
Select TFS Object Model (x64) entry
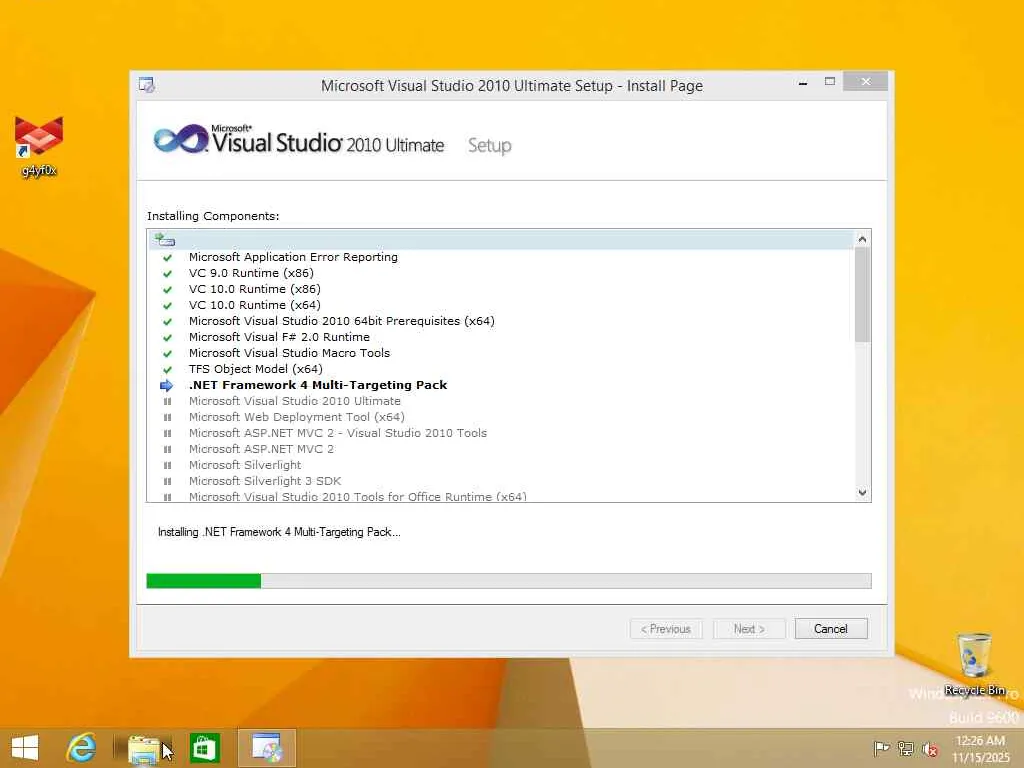coord(255,370)
